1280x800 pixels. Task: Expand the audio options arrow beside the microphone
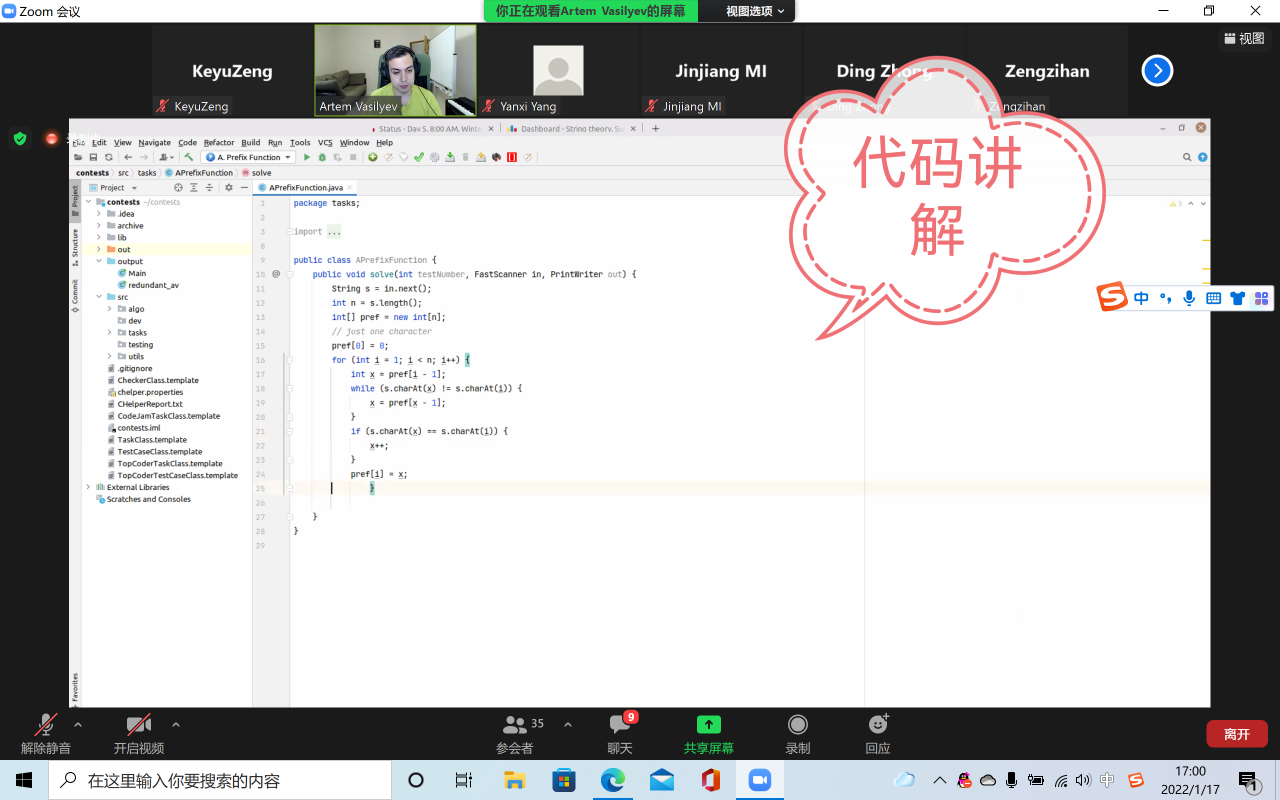[78, 724]
